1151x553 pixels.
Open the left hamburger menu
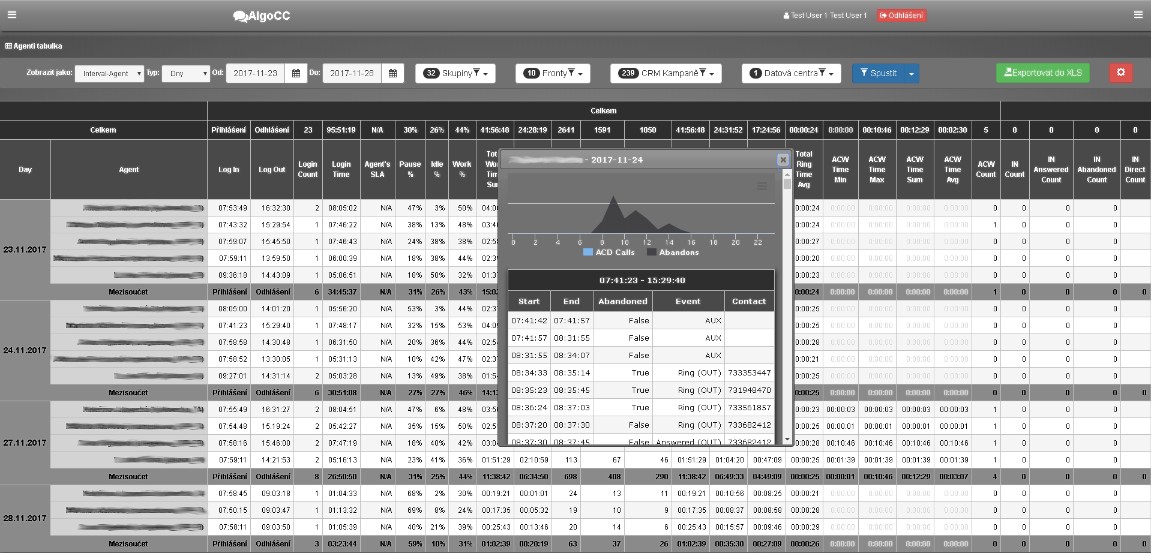click(x=12, y=15)
